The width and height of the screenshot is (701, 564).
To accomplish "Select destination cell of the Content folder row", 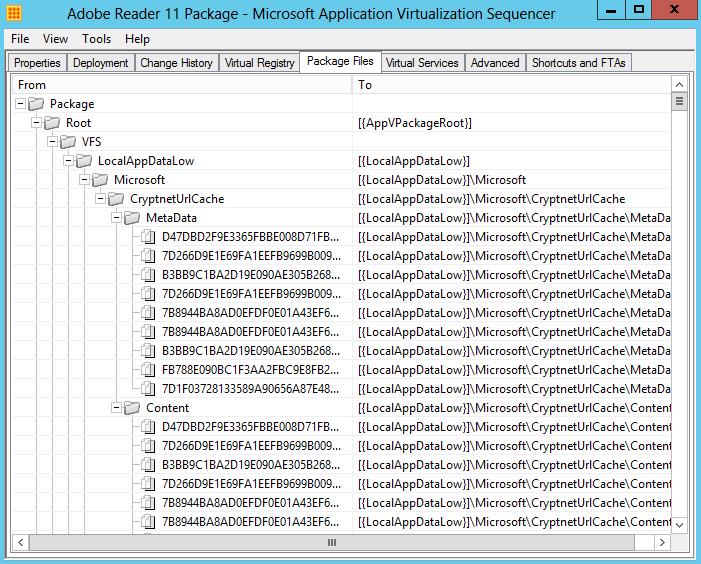I will [514, 408].
